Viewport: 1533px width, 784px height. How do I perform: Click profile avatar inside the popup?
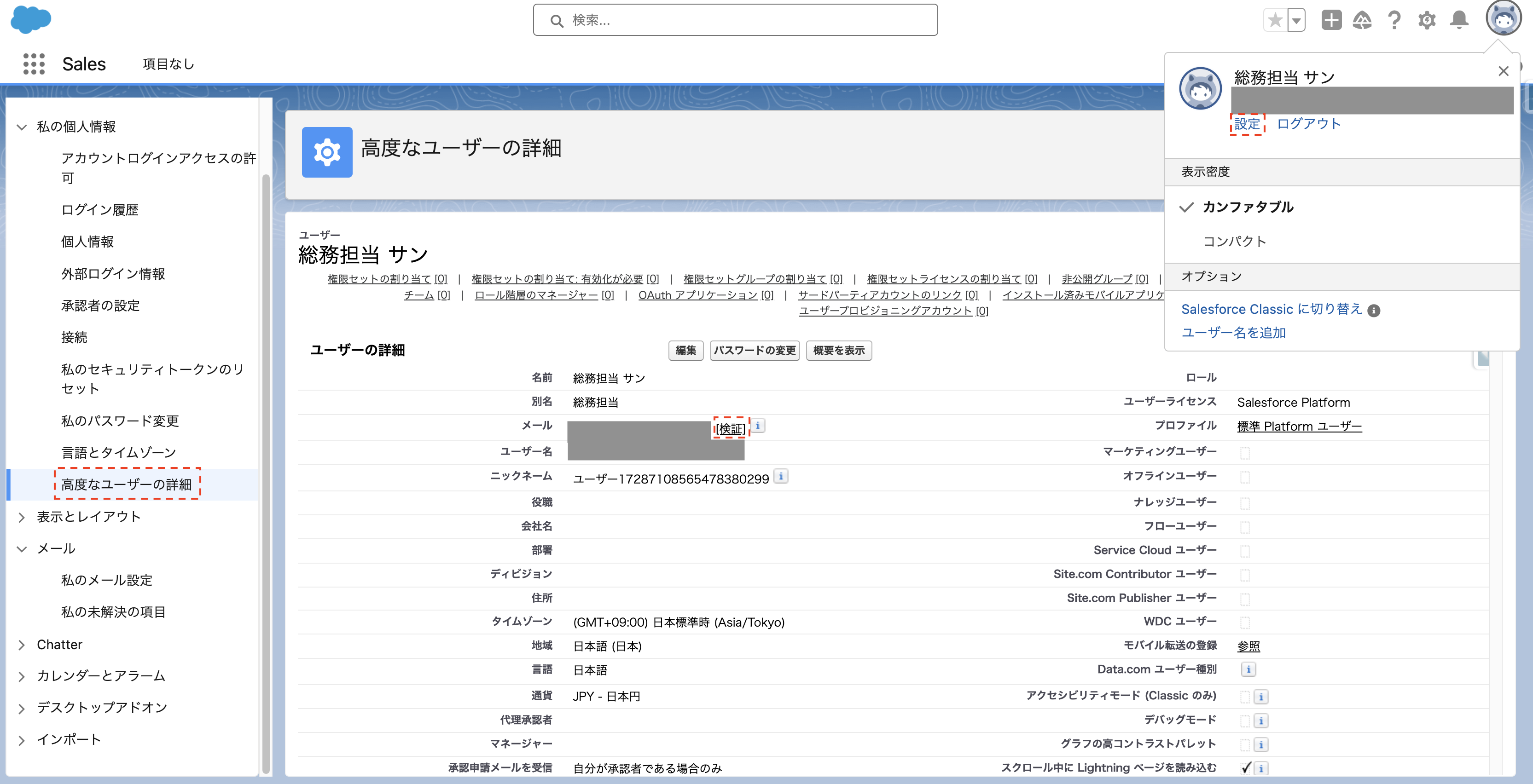pyautogui.click(x=1200, y=88)
